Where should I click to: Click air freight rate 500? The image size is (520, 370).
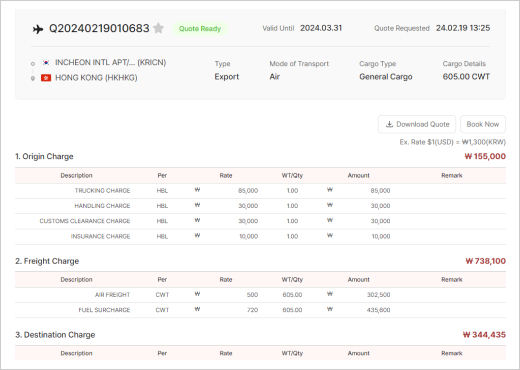252,295
